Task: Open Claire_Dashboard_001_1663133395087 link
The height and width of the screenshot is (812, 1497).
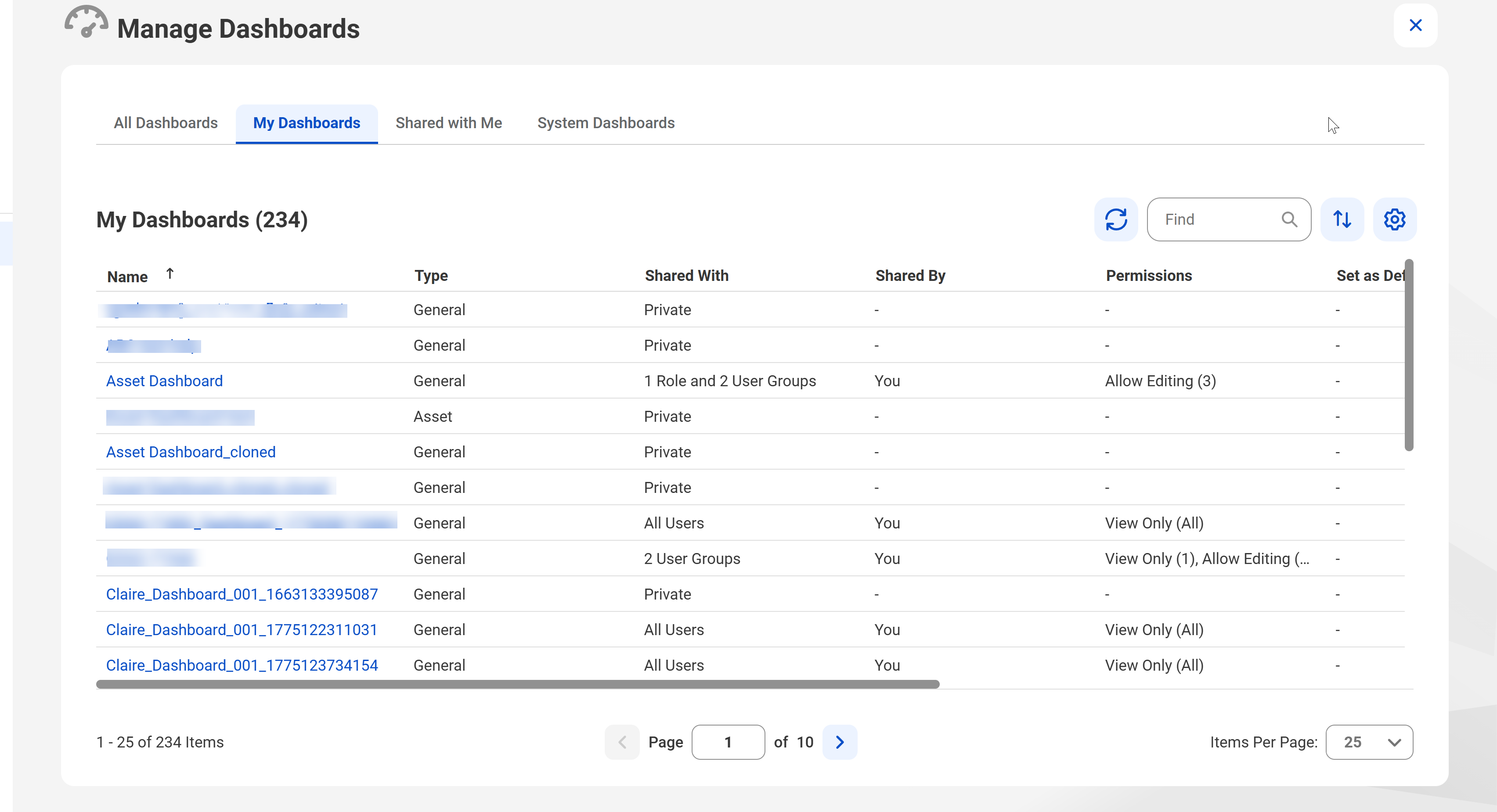Action: [242, 594]
